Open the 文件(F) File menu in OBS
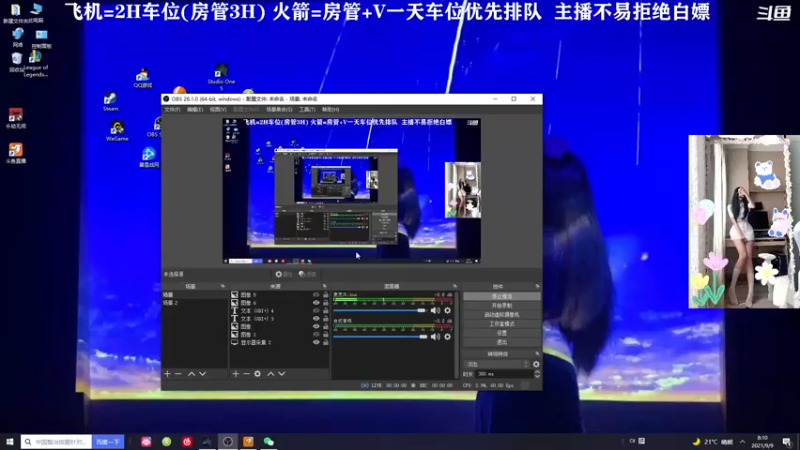This screenshot has width=800, height=450. click(x=172, y=109)
